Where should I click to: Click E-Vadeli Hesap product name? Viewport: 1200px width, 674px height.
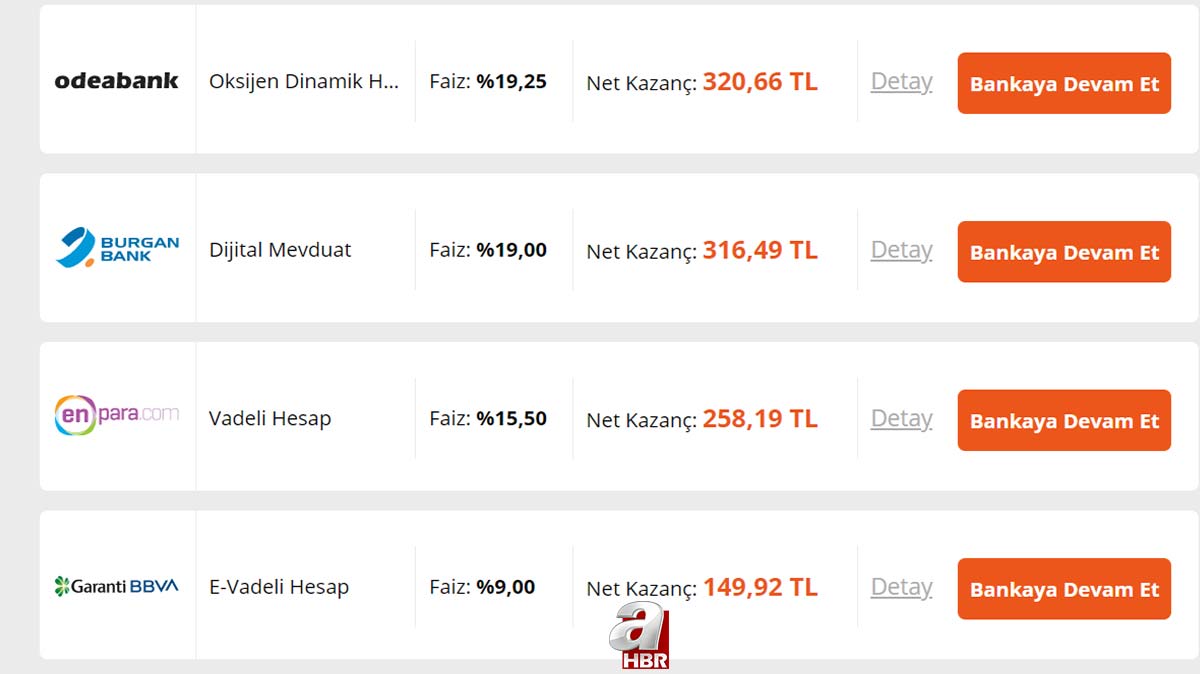click(x=279, y=587)
